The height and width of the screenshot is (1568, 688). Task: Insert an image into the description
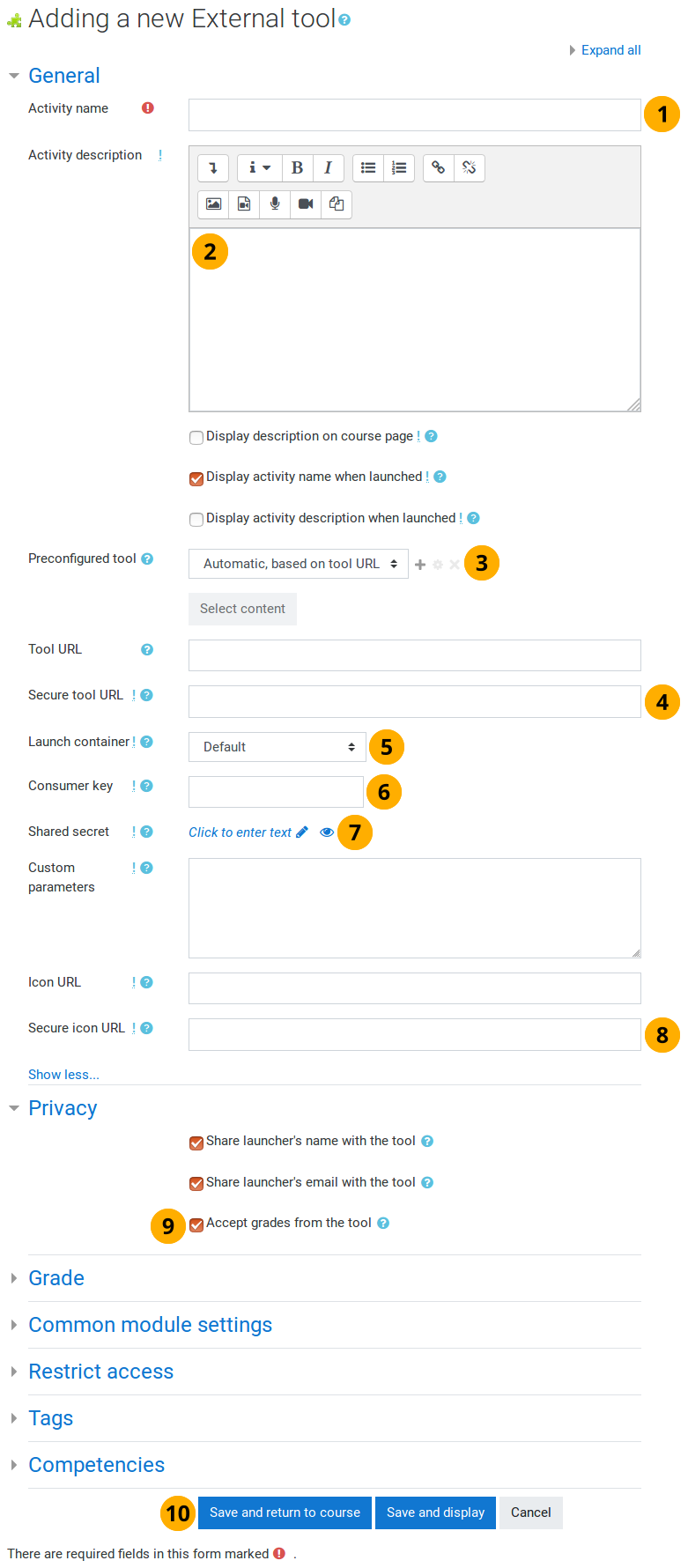coord(213,203)
